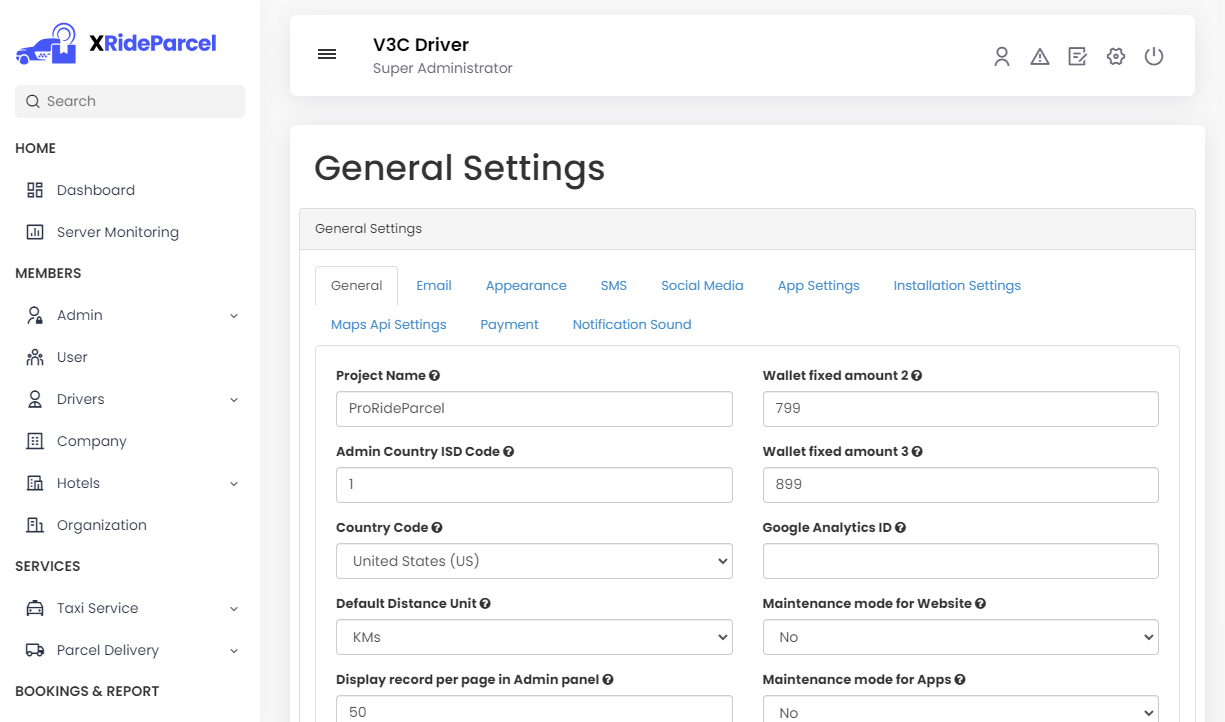Switch to the Maps Api Settings tab

pos(388,325)
